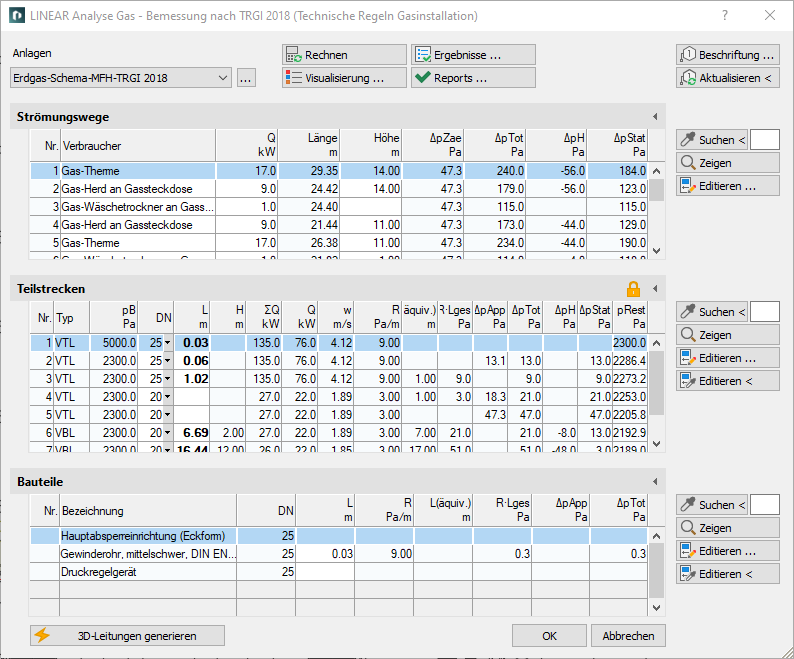Open Reports with green checkmark
794x659 pixels.
(473, 78)
